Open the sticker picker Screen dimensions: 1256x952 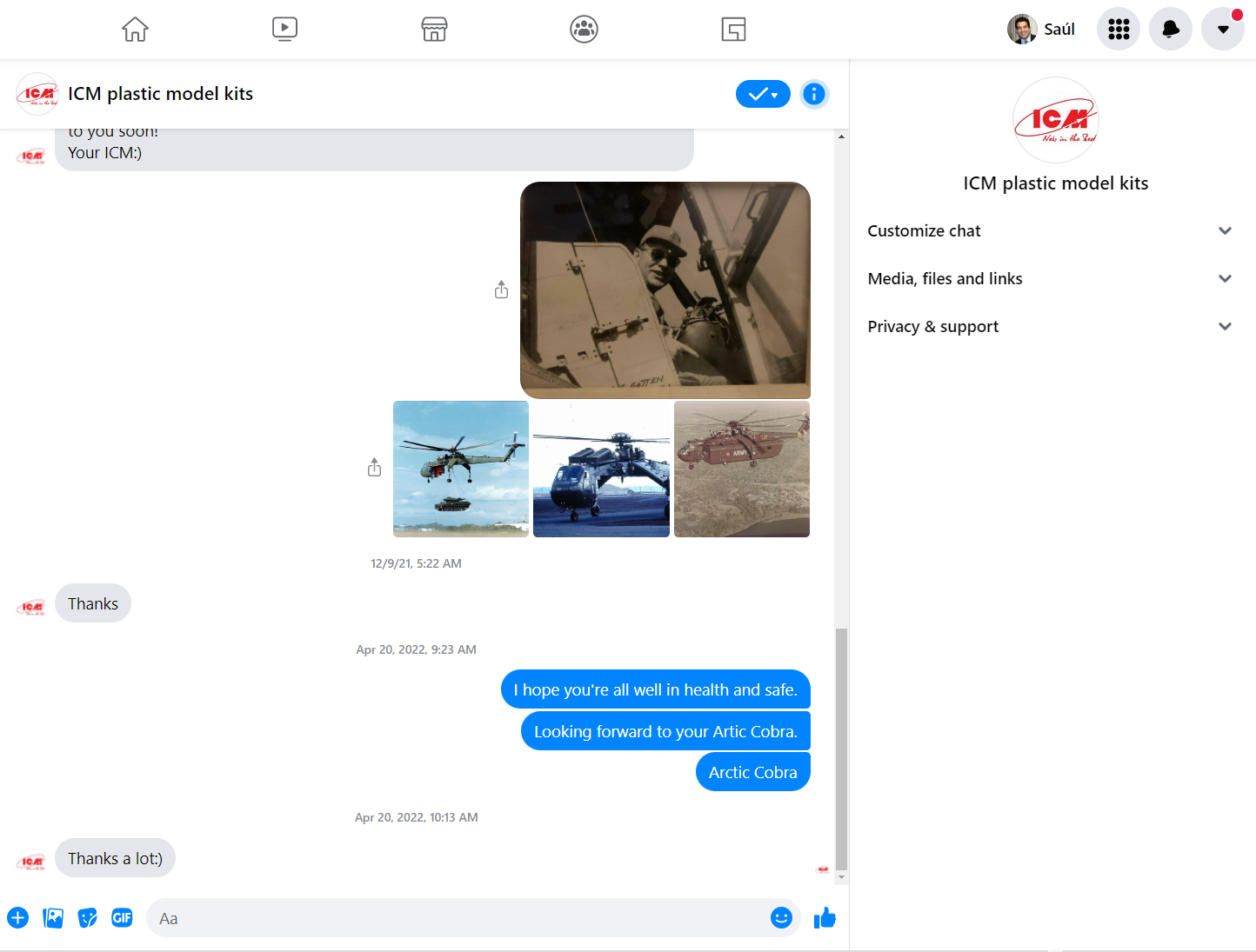[x=88, y=918]
